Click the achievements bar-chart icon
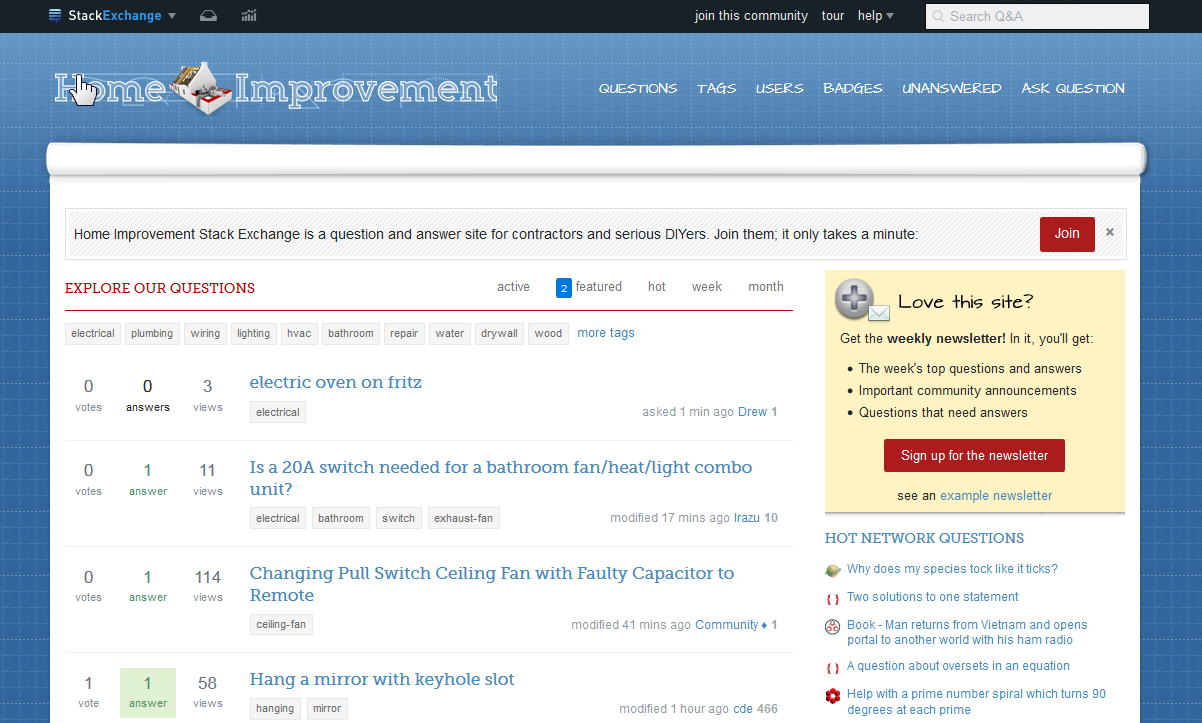 coord(249,15)
